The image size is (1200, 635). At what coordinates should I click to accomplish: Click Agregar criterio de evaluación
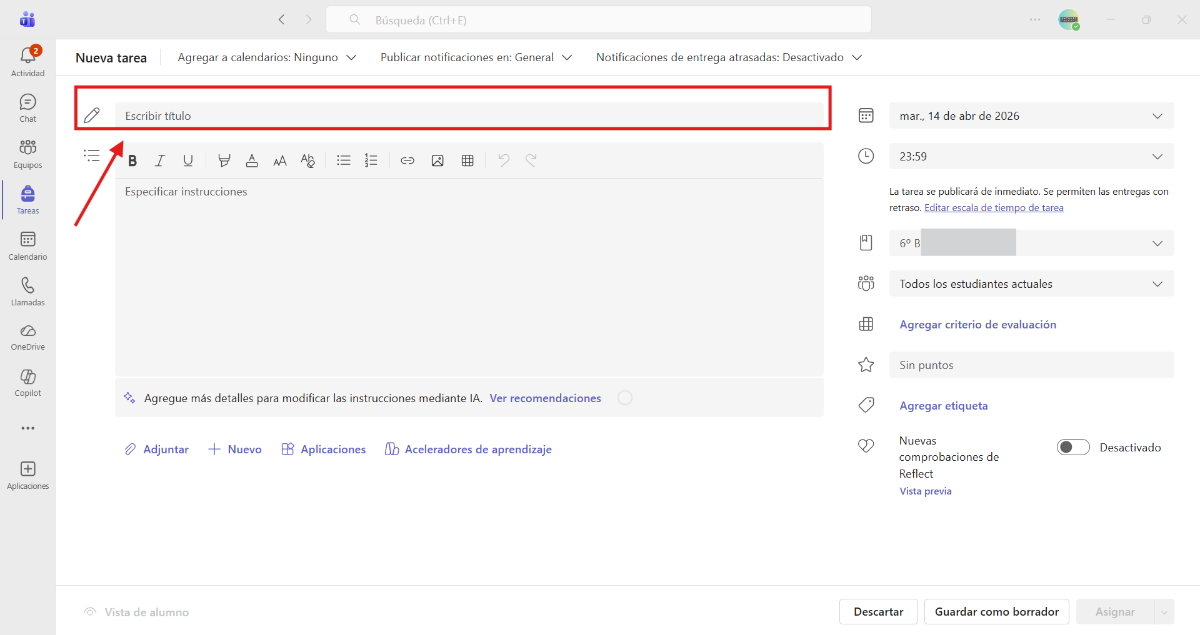coord(978,324)
